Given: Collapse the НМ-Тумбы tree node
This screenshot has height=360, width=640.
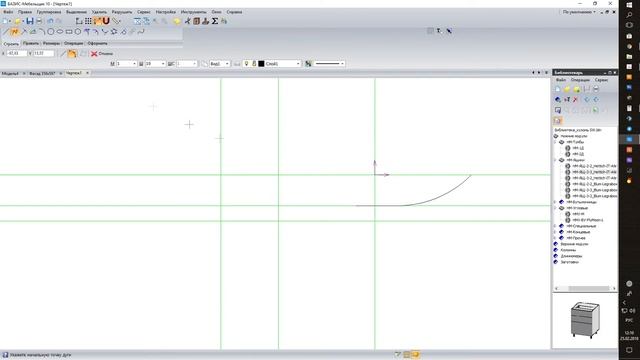Looking at the screenshot, I should pos(555,142).
